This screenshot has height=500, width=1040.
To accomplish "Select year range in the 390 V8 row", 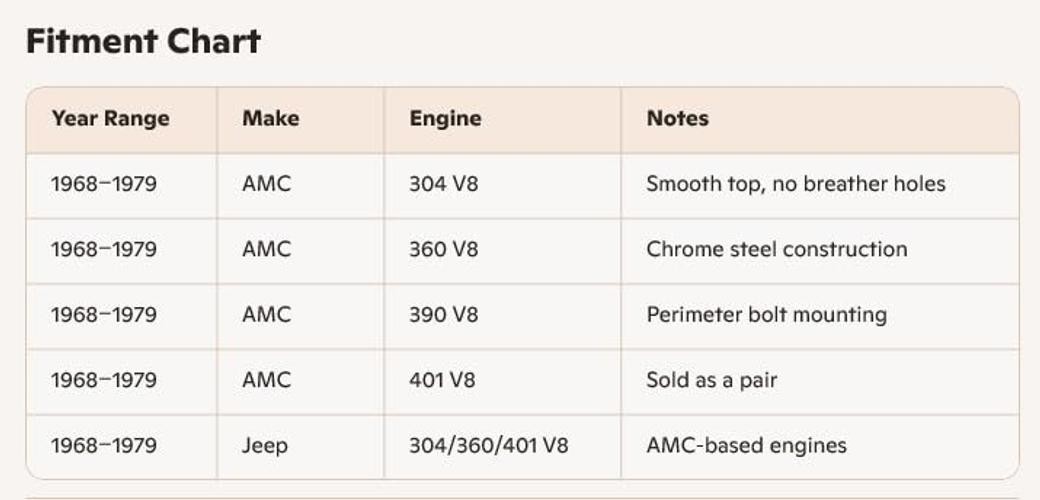I will (104, 314).
